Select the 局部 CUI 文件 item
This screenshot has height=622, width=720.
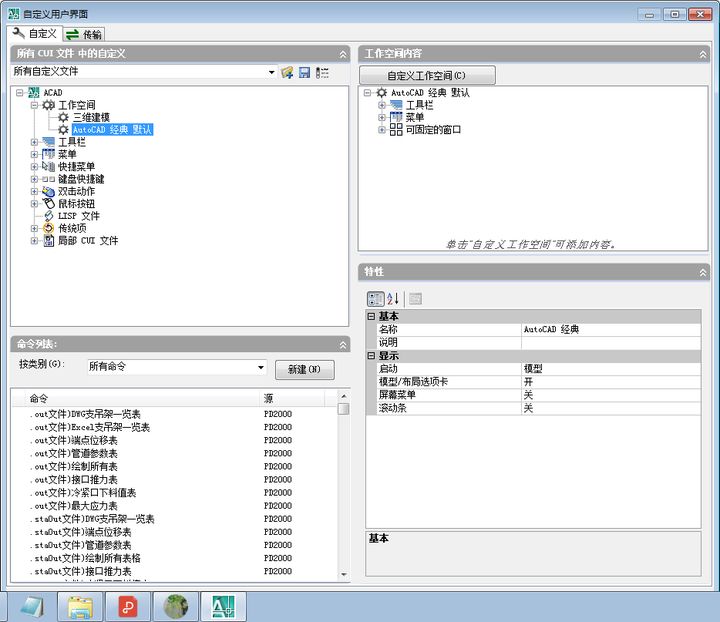coord(88,241)
